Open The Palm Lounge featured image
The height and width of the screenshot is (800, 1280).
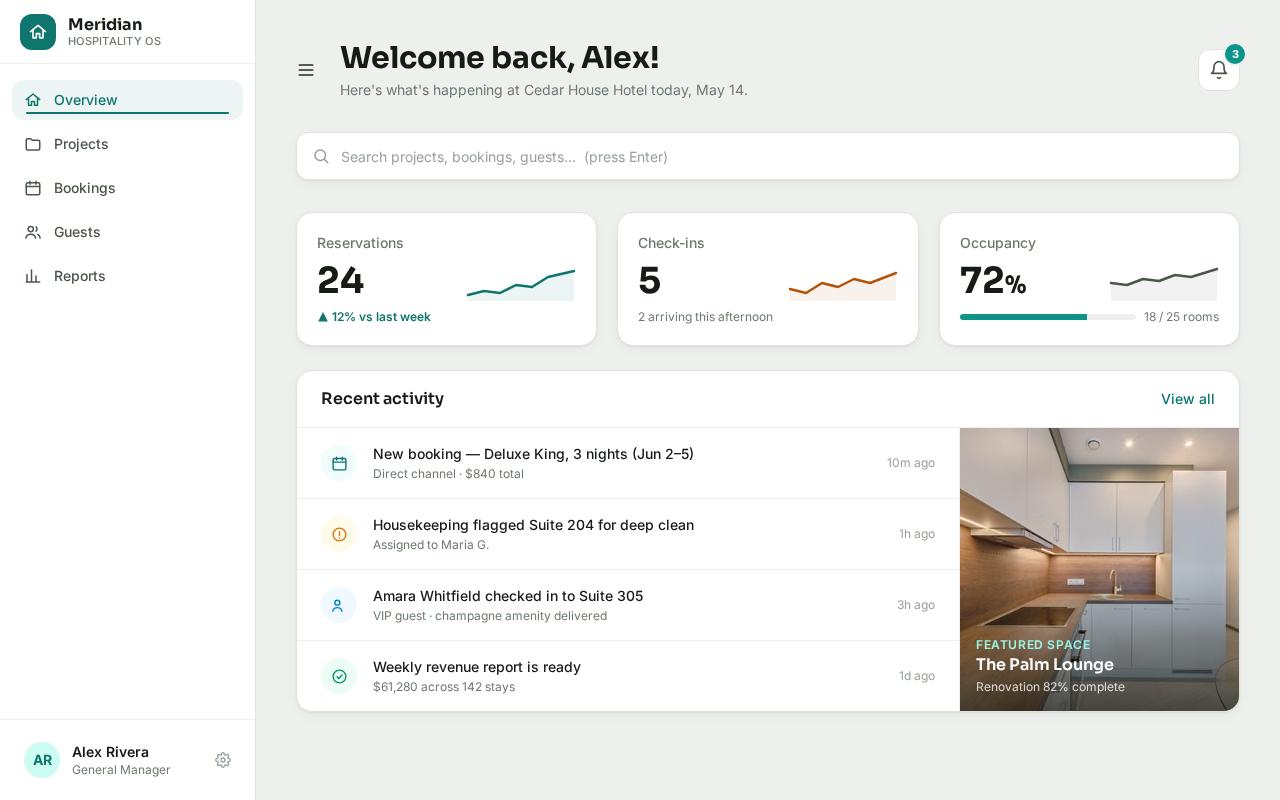point(1099,570)
